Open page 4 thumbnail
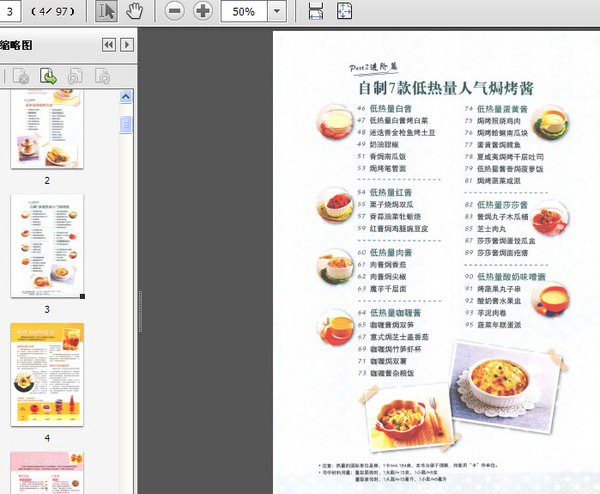 [x=47, y=375]
